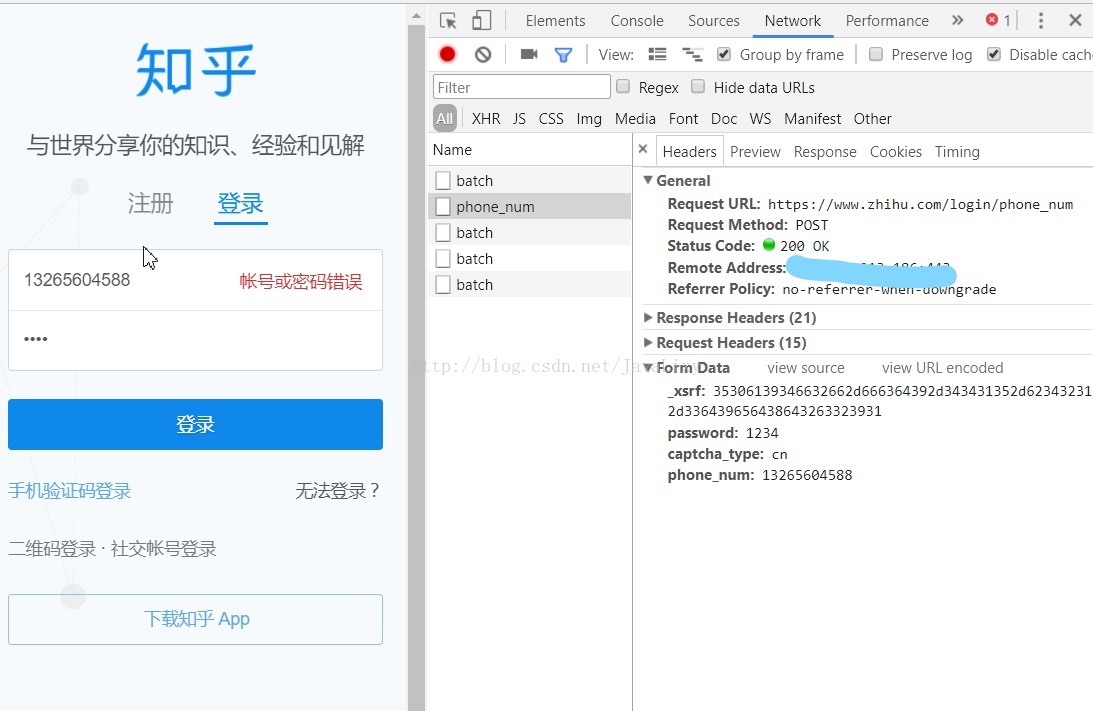This screenshot has height=711, width=1093.
Task: Click the phone number input field
Action: pyautogui.click(x=195, y=280)
